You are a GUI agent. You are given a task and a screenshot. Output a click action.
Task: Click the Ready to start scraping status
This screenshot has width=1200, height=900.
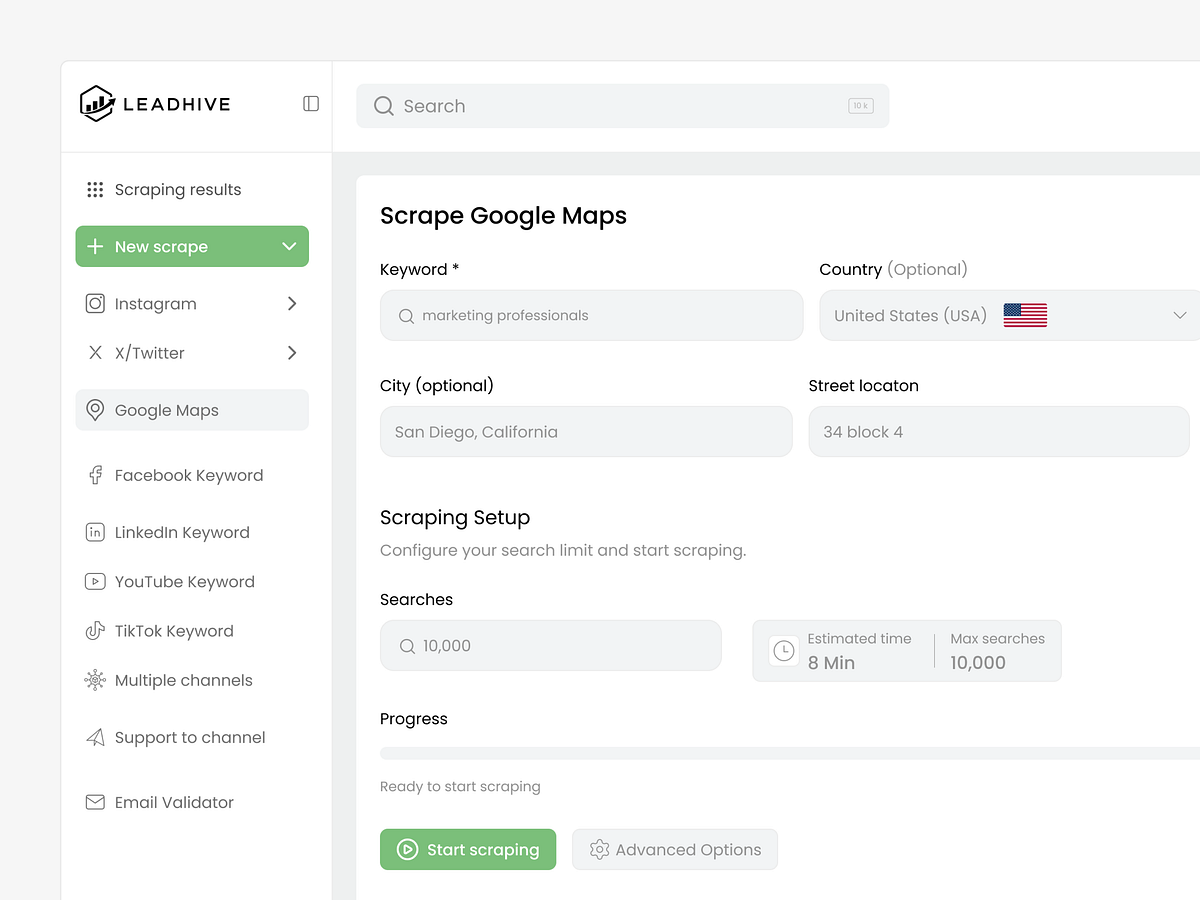coord(460,787)
